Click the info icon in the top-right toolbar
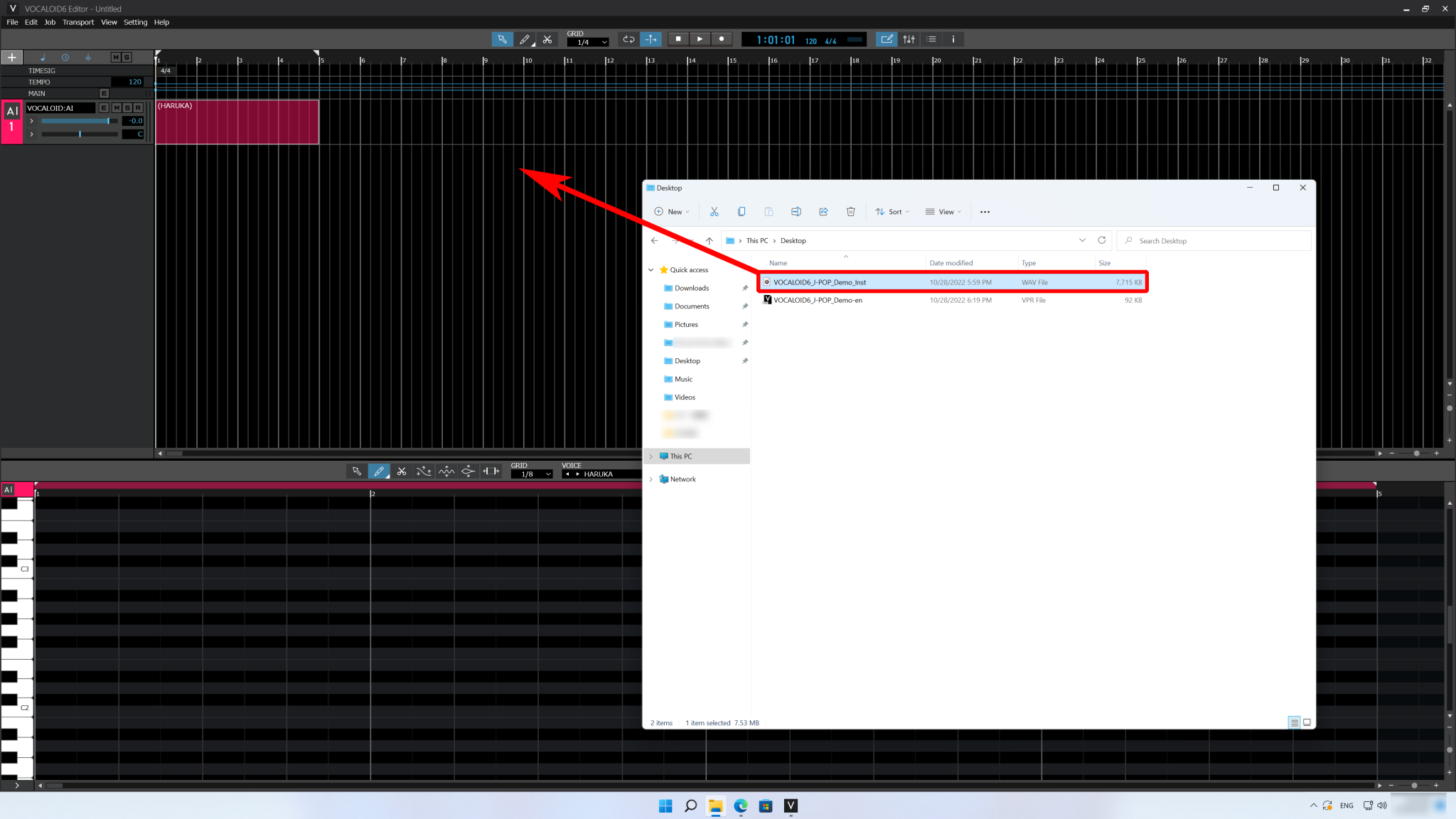 [953, 39]
